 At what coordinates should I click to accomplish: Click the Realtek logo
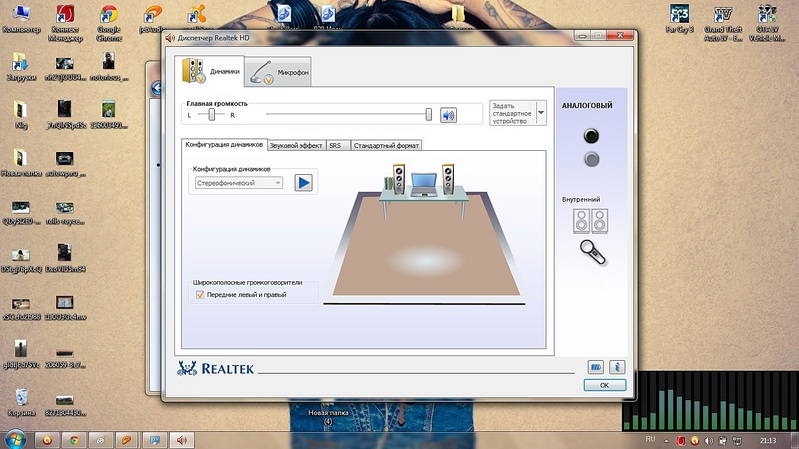[221, 368]
